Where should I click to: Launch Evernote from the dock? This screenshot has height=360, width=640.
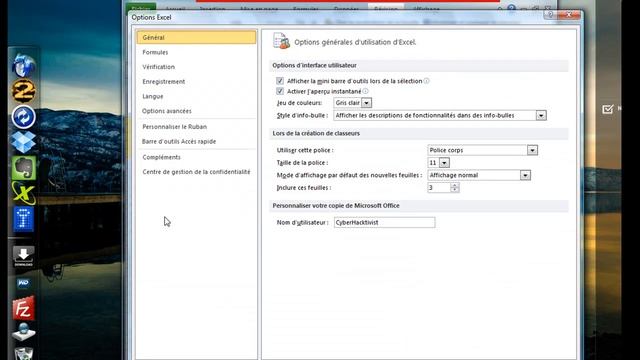[x=23, y=167]
